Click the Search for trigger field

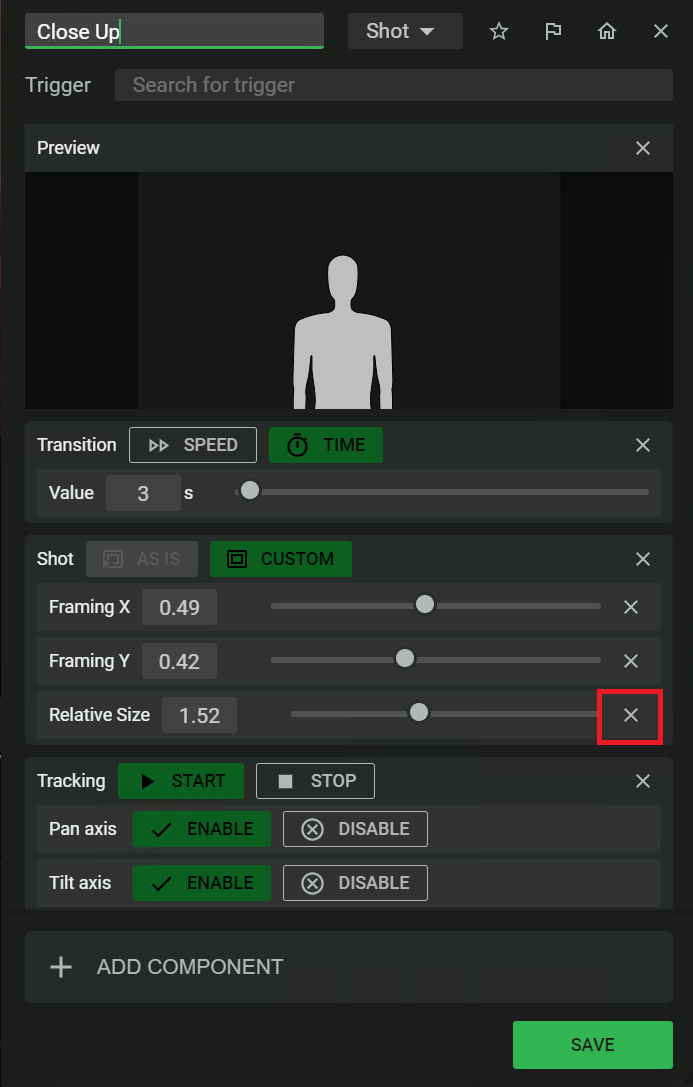tap(394, 85)
